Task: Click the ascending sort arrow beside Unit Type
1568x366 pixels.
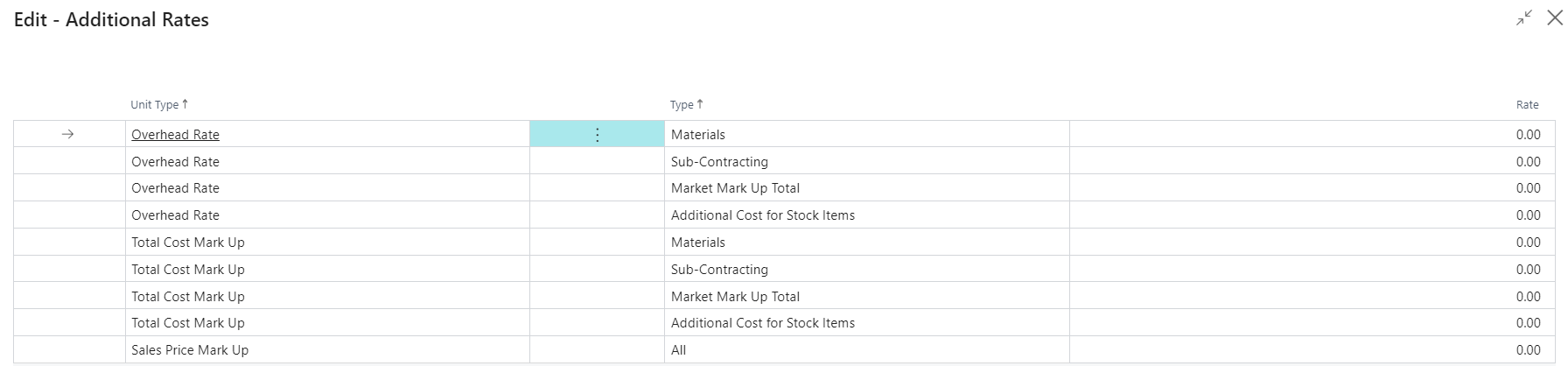Action: coord(185,103)
